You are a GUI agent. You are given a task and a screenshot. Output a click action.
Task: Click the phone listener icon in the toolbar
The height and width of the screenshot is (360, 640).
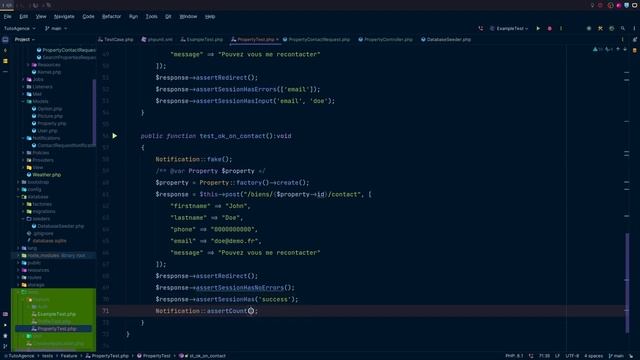(480, 29)
